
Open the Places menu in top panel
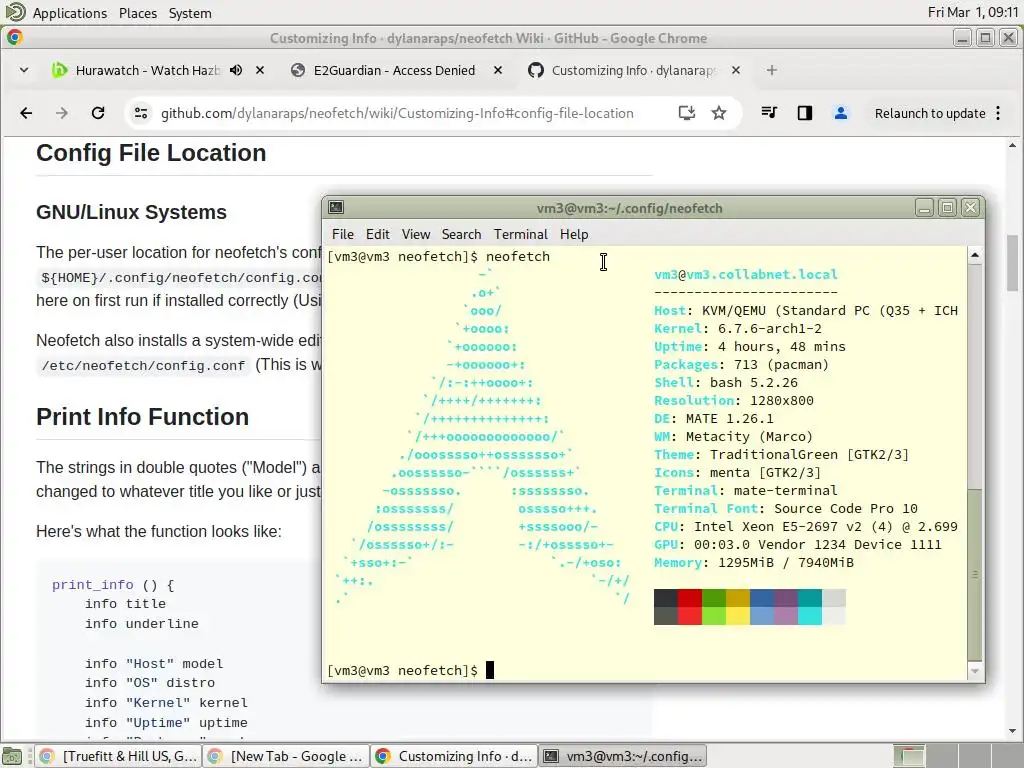(x=138, y=13)
